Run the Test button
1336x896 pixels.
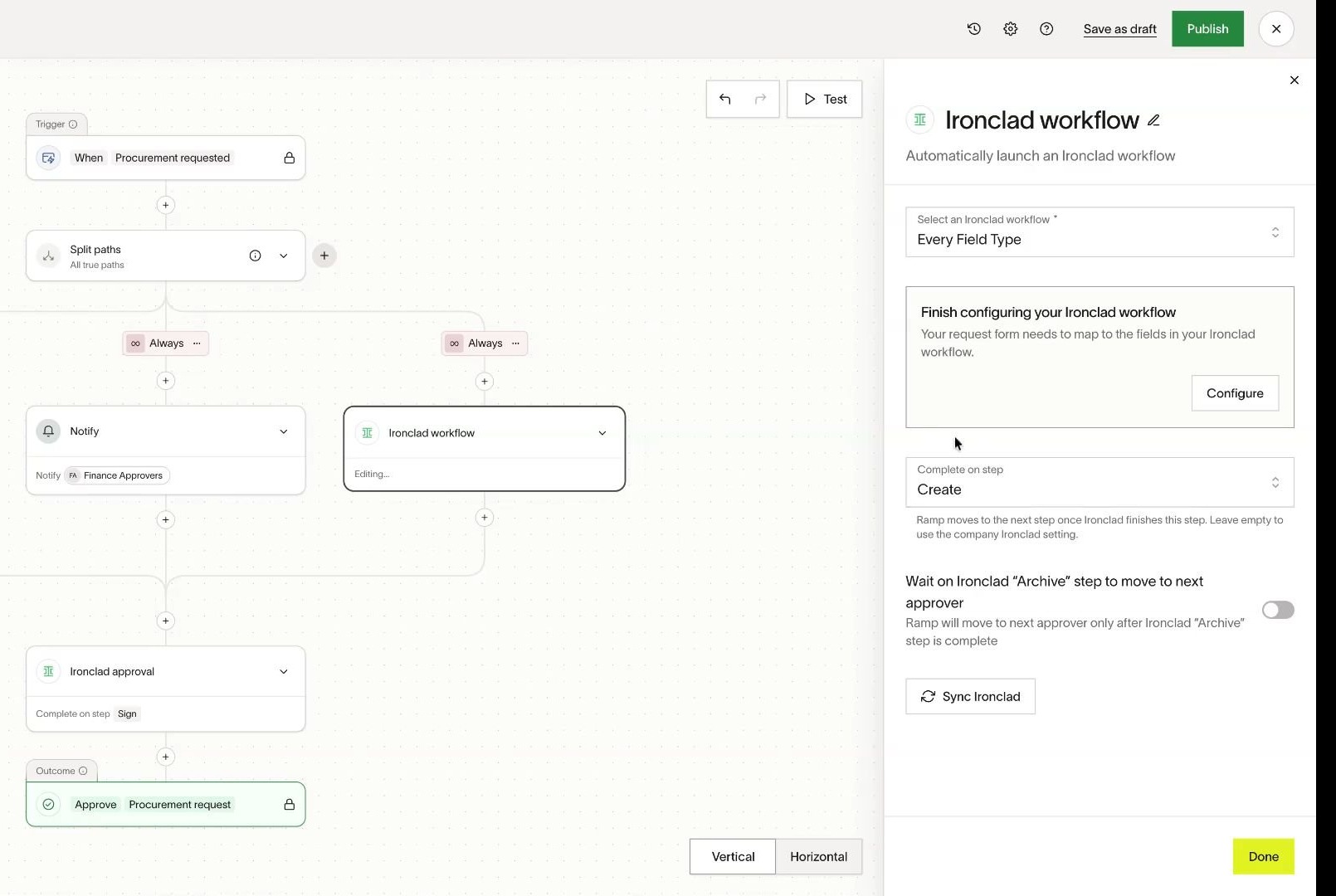824,99
